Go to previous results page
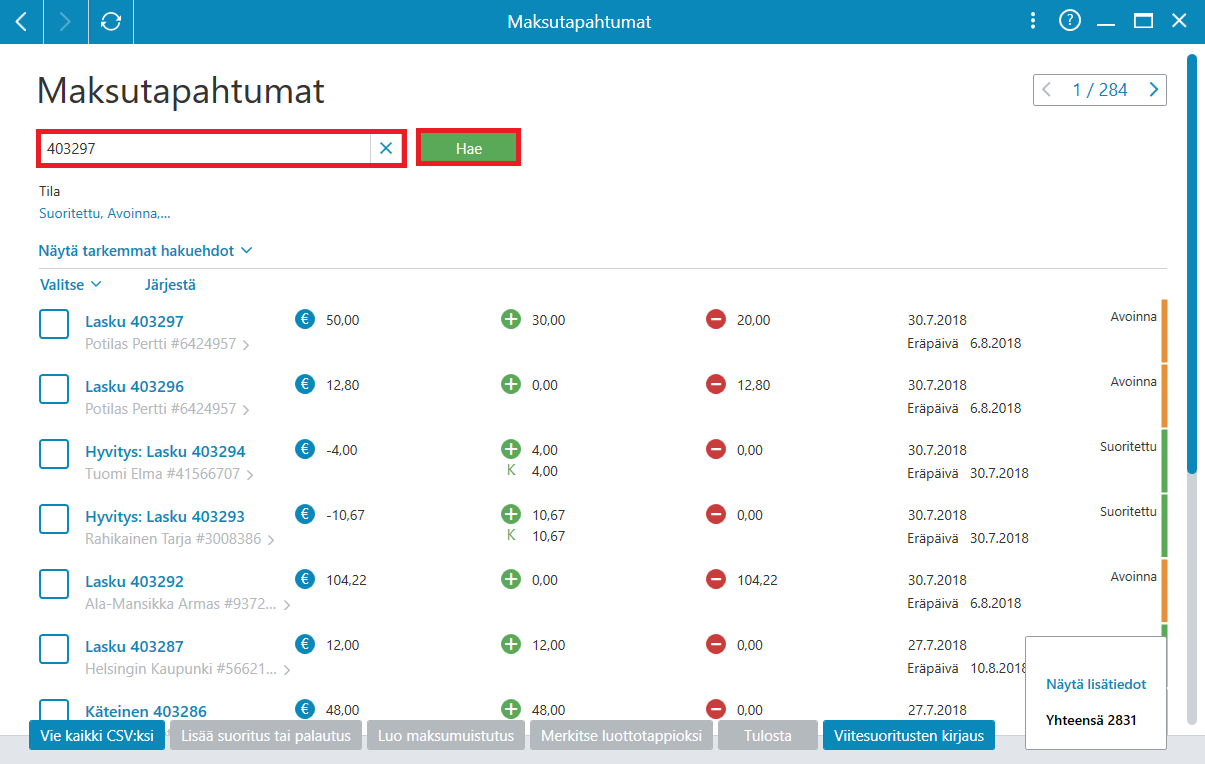1205x764 pixels. pyautogui.click(x=1047, y=90)
